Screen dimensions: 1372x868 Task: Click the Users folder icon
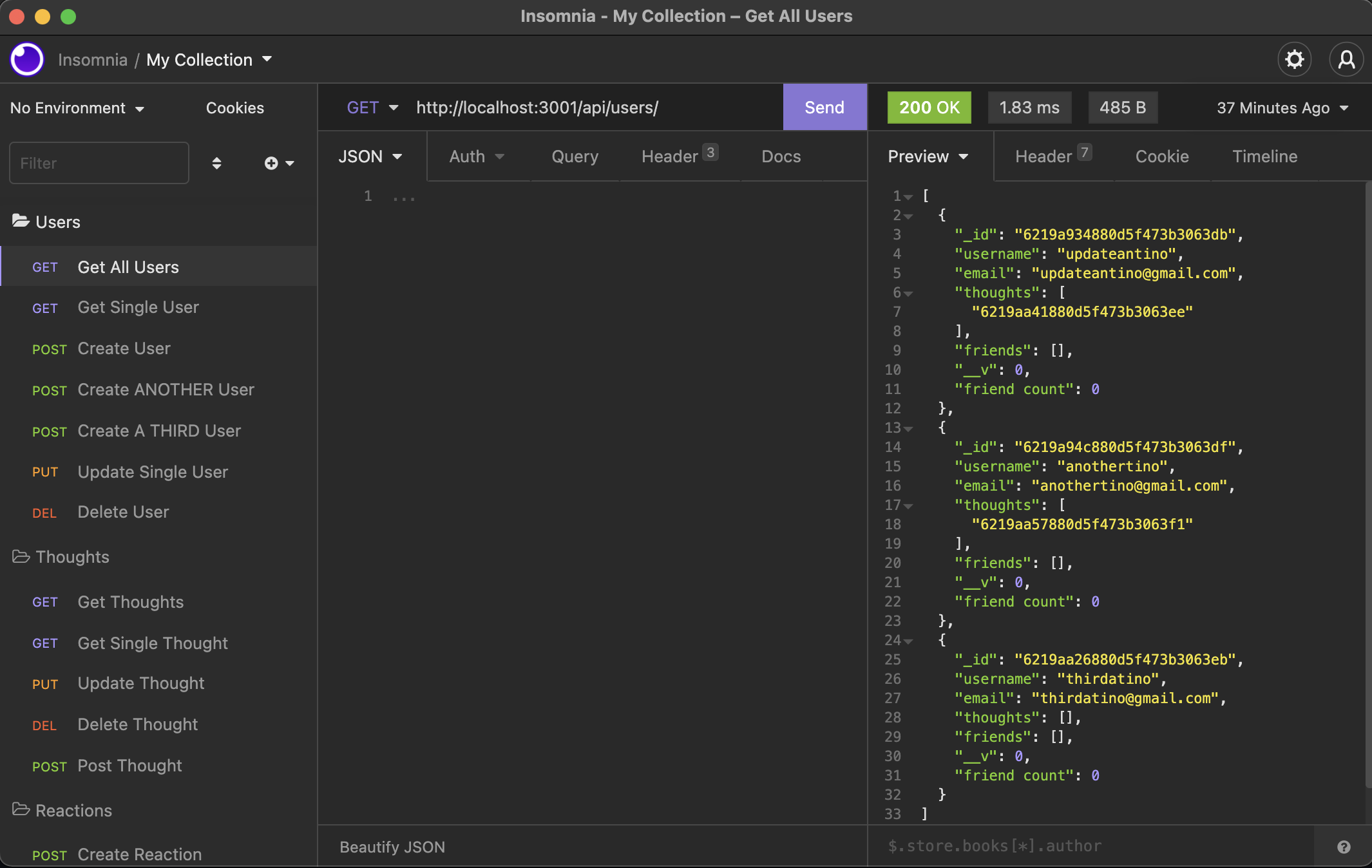pos(21,222)
